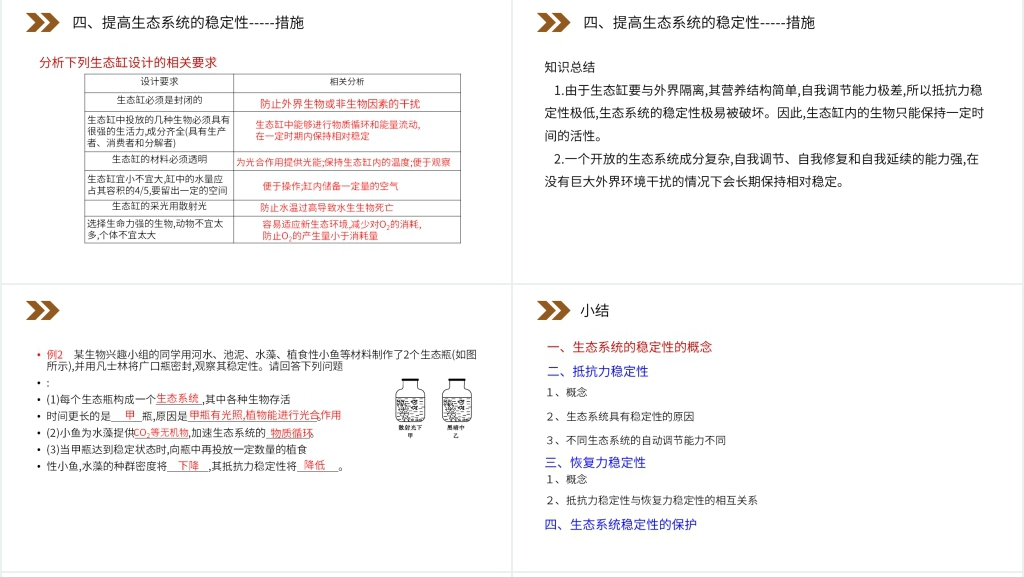Click the chevron arrows icon on top-right slide

[553, 22]
